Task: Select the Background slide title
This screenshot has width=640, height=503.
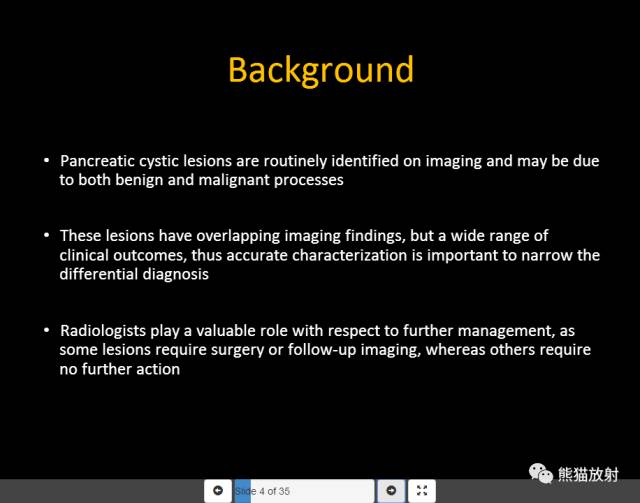Action: pos(321,70)
